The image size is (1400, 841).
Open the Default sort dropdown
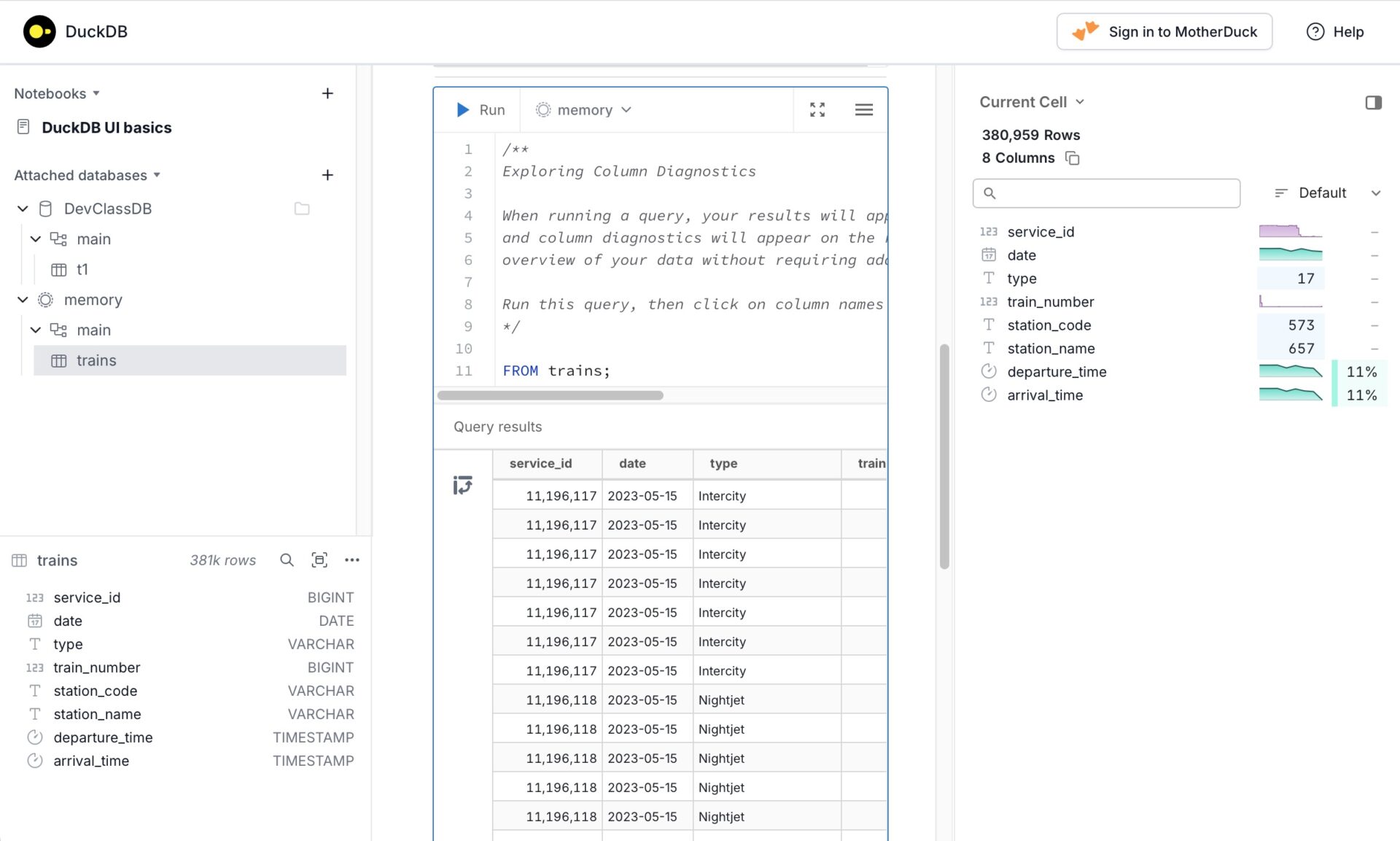(1322, 193)
